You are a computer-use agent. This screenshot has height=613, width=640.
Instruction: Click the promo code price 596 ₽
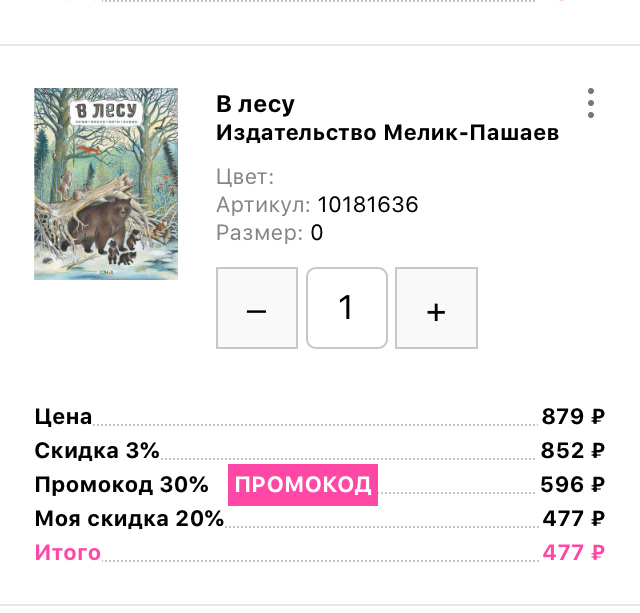tap(573, 485)
